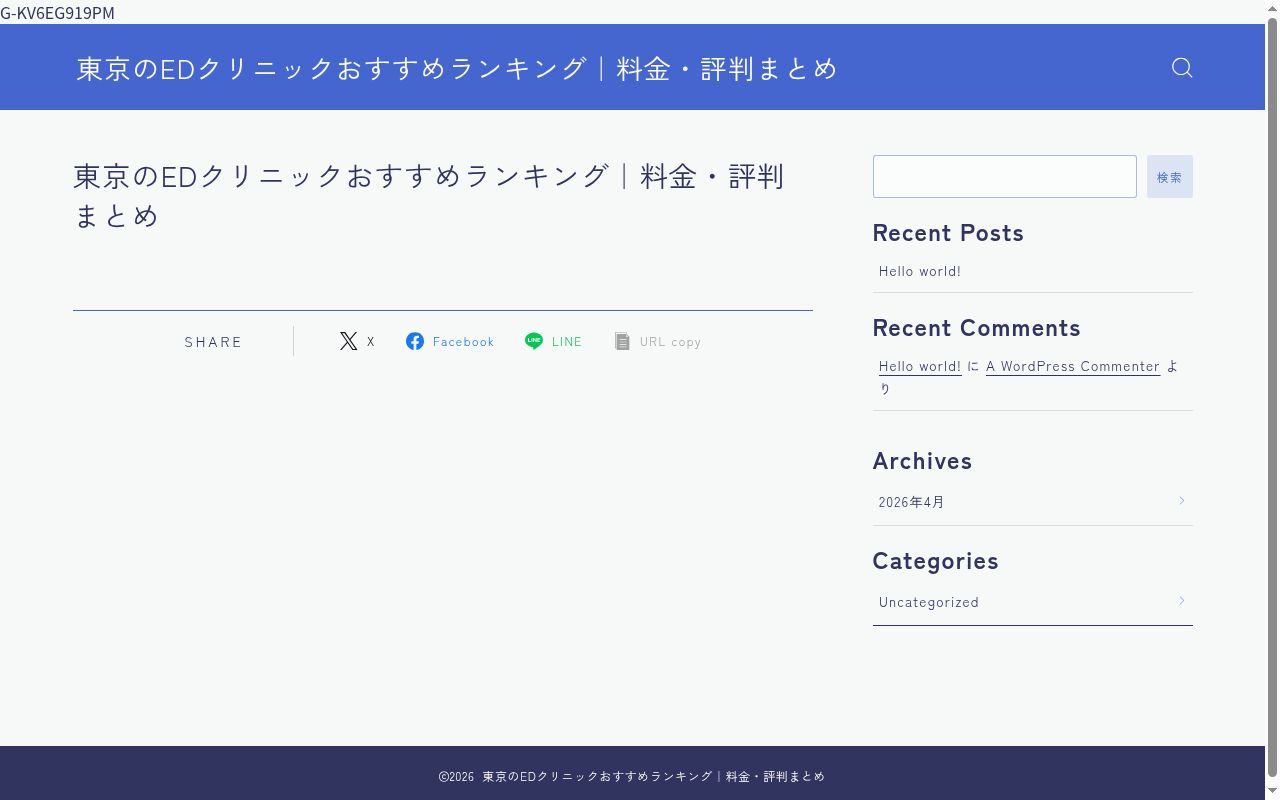Viewport: 1280px width, 800px height.
Task: Open the header search magnifier icon
Action: click(1182, 67)
